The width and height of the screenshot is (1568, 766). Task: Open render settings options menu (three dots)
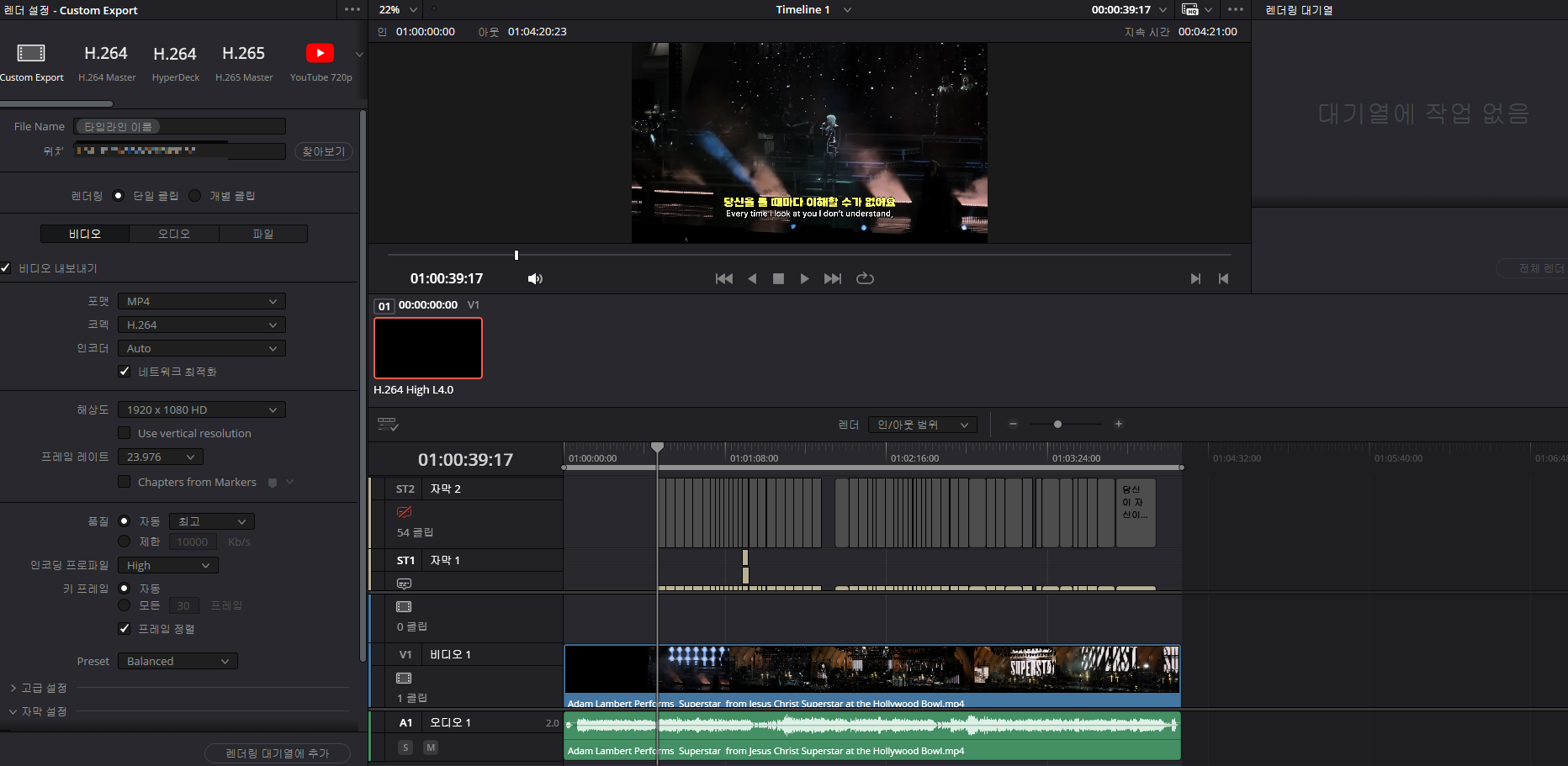click(352, 10)
